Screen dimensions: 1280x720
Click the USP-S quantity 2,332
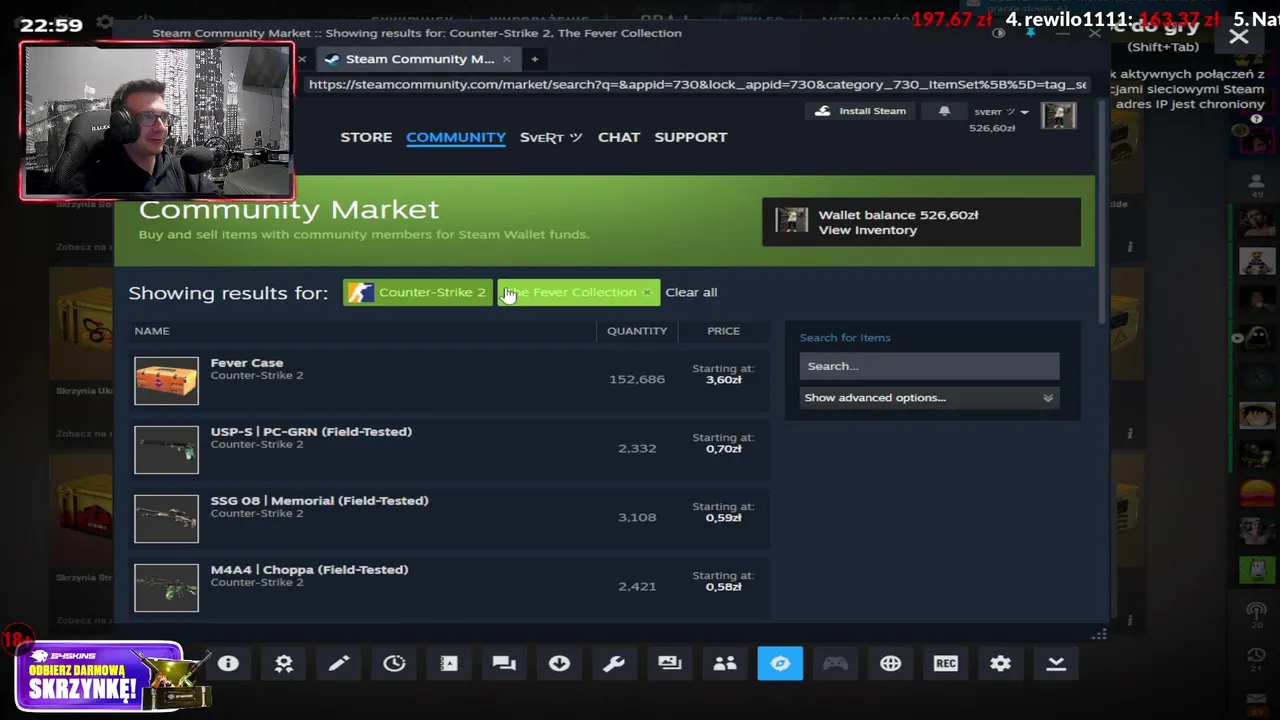[x=637, y=449]
